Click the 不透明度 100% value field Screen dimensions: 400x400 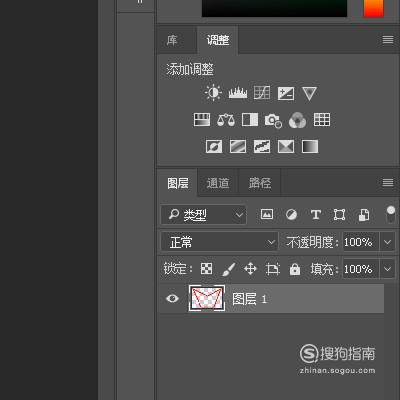[361, 242]
